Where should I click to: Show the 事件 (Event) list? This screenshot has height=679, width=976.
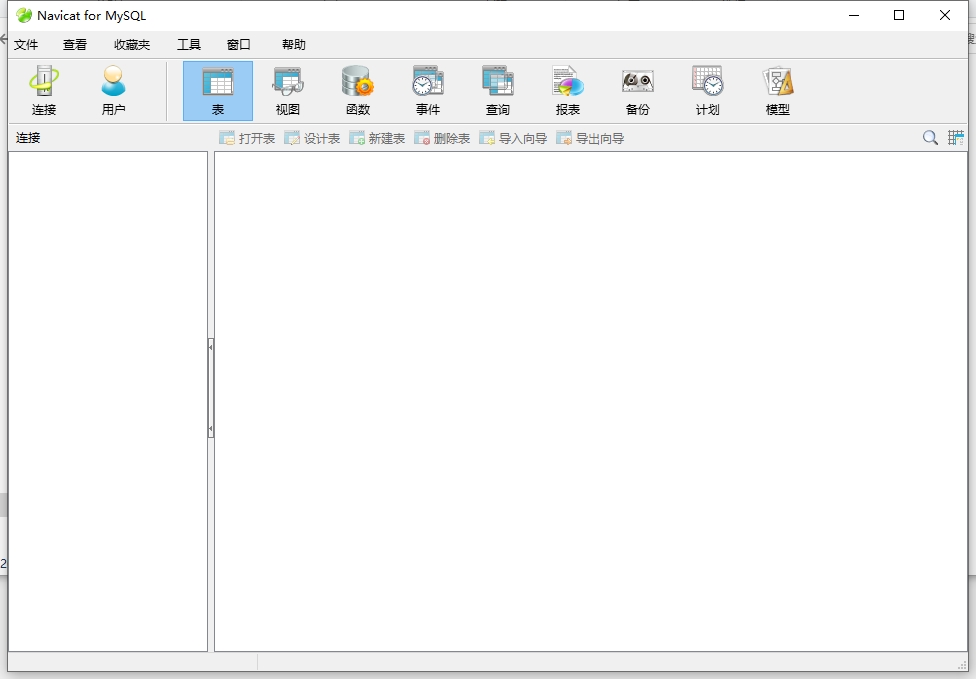point(428,91)
